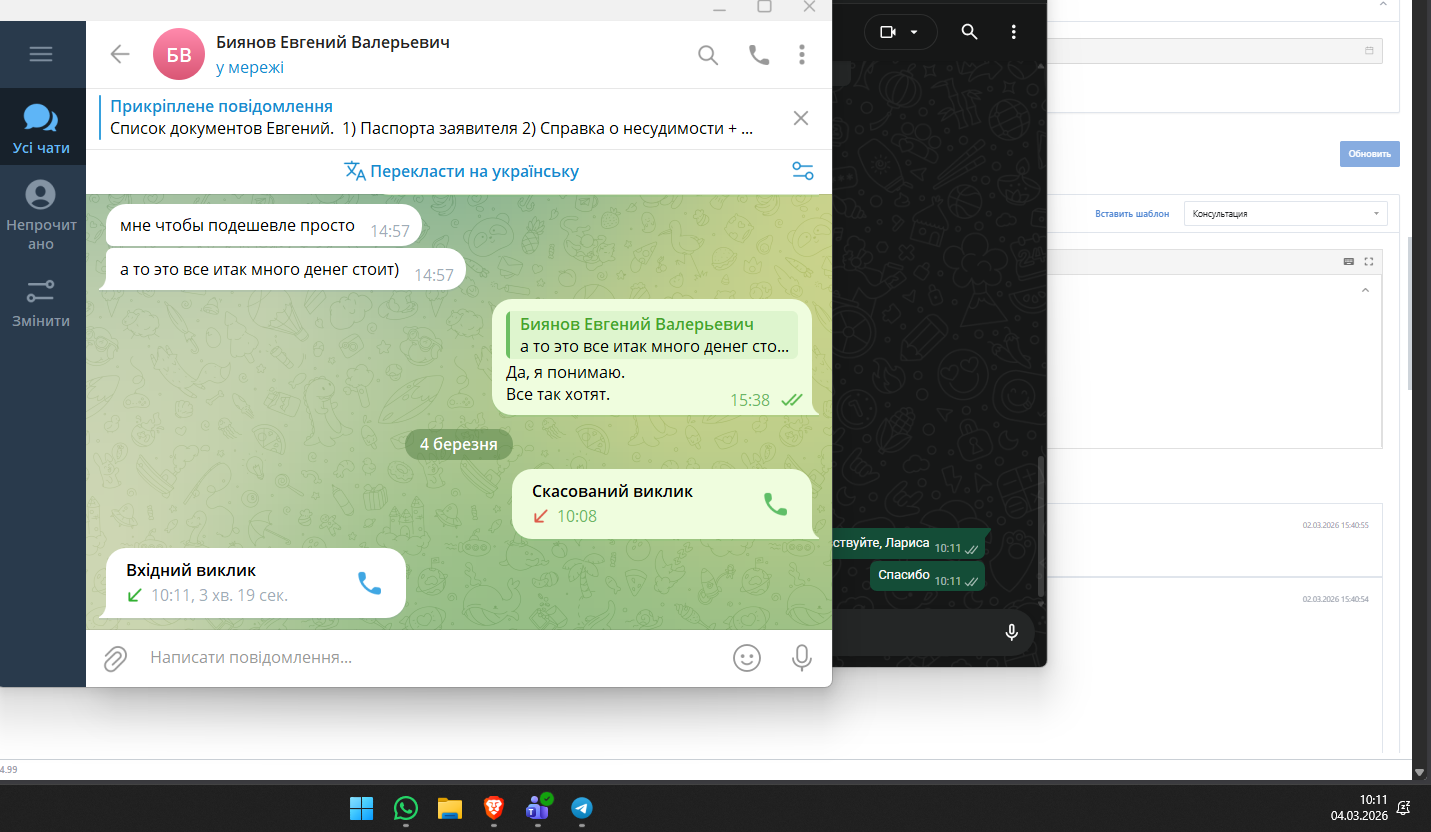The image size is (1431, 832).
Task: Call back via green phone in 'Скасований виклик'
Action: pyautogui.click(x=775, y=504)
